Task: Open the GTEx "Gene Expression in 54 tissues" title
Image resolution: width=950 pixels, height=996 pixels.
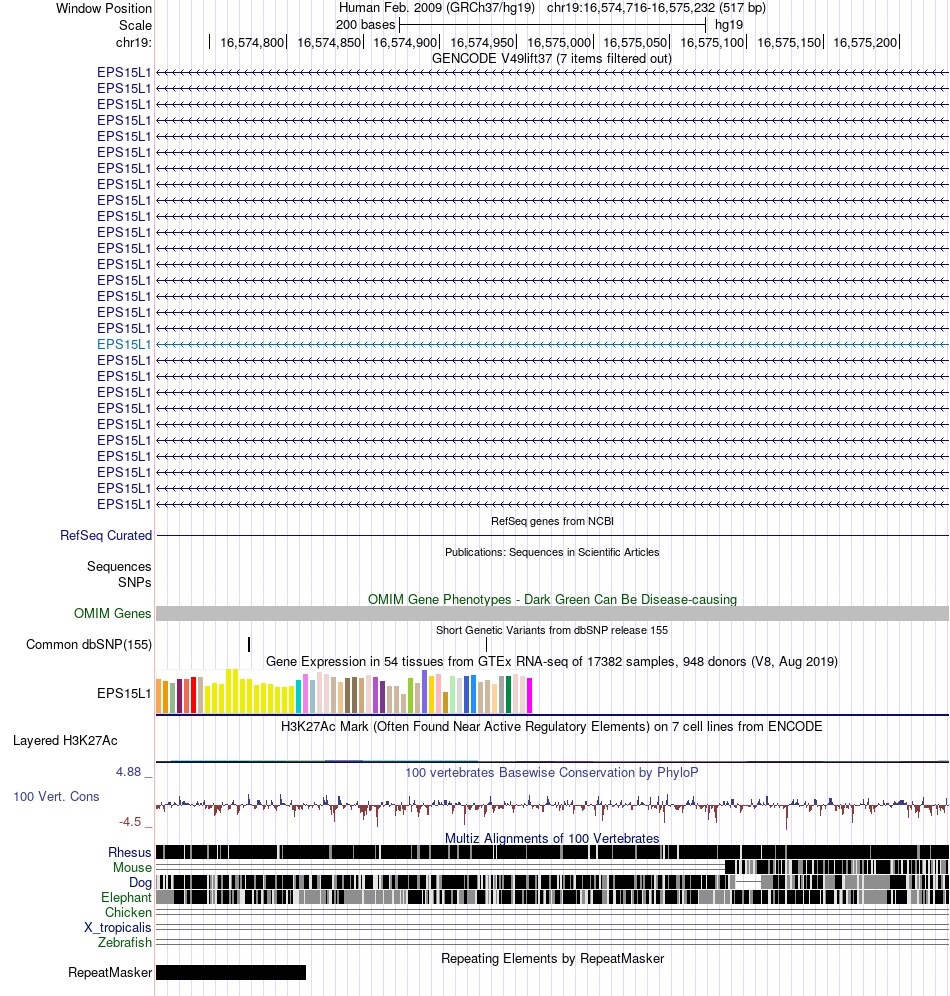Action: (552, 661)
